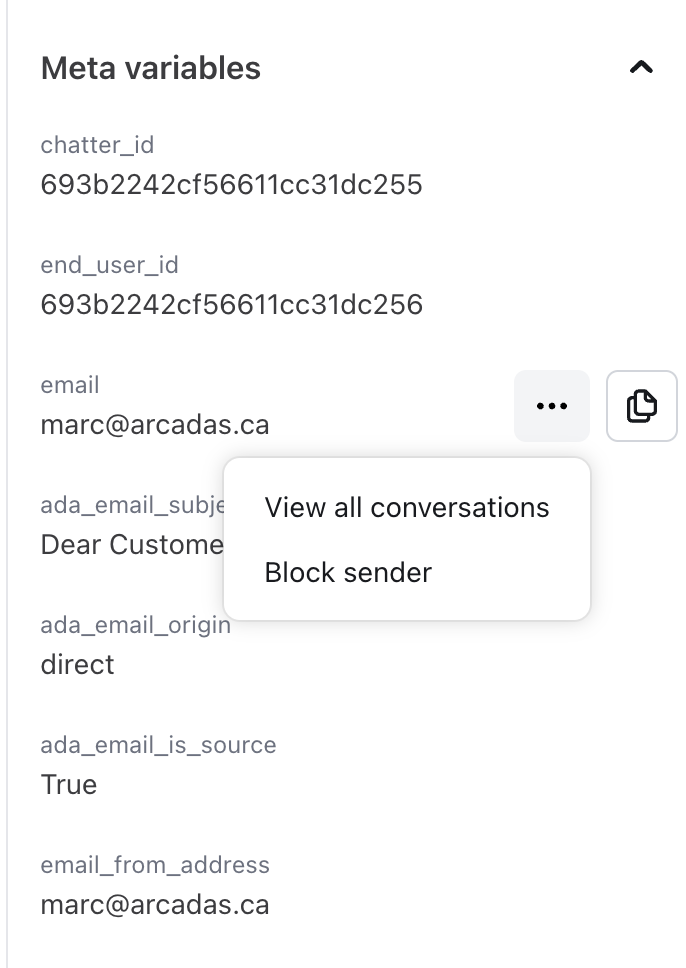The height and width of the screenshot is (968, 686).
Task: Click the chatter_id value ending in dc255
Action: click(231, 185)
